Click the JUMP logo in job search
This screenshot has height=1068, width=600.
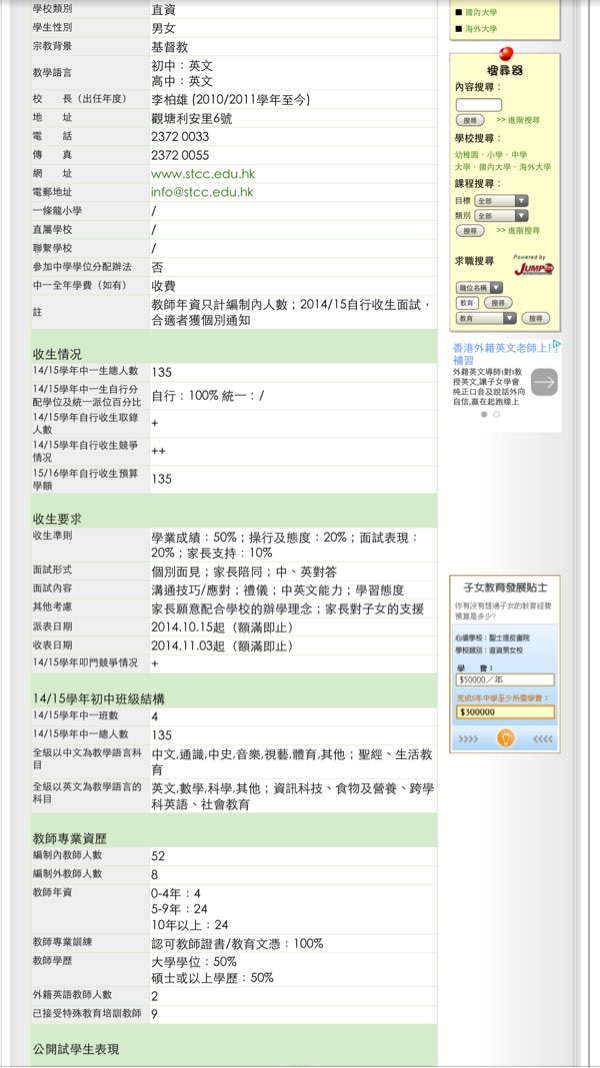click(x=533, y=266)
